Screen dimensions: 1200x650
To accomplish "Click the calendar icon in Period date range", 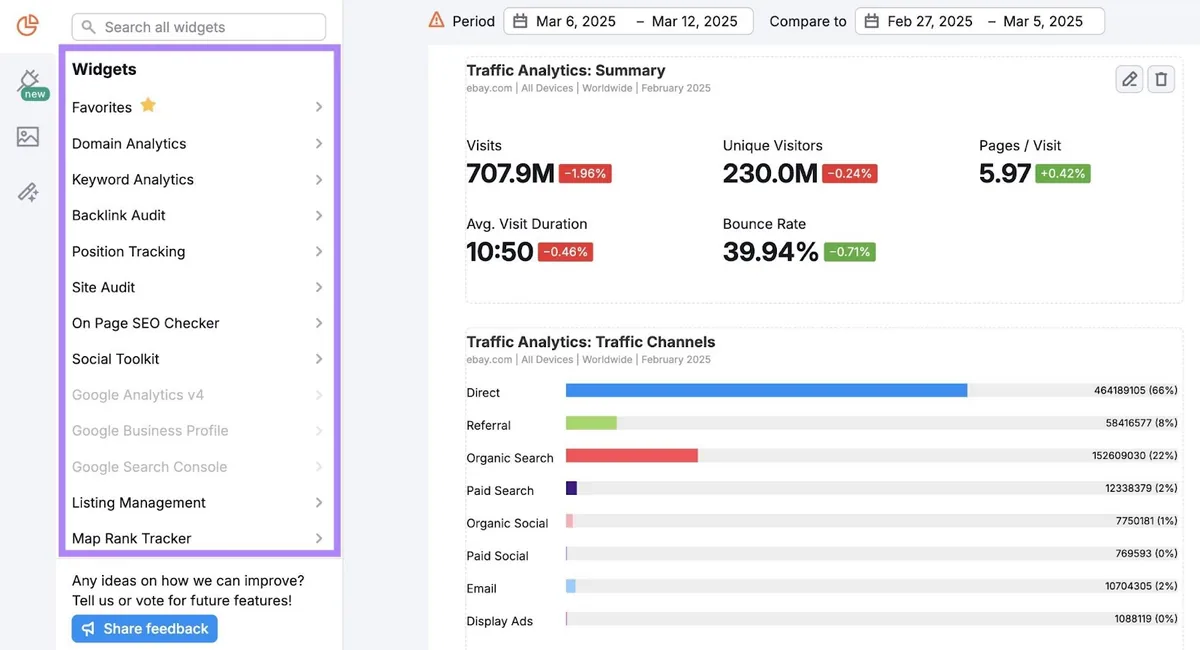I will tap(520, 21).
